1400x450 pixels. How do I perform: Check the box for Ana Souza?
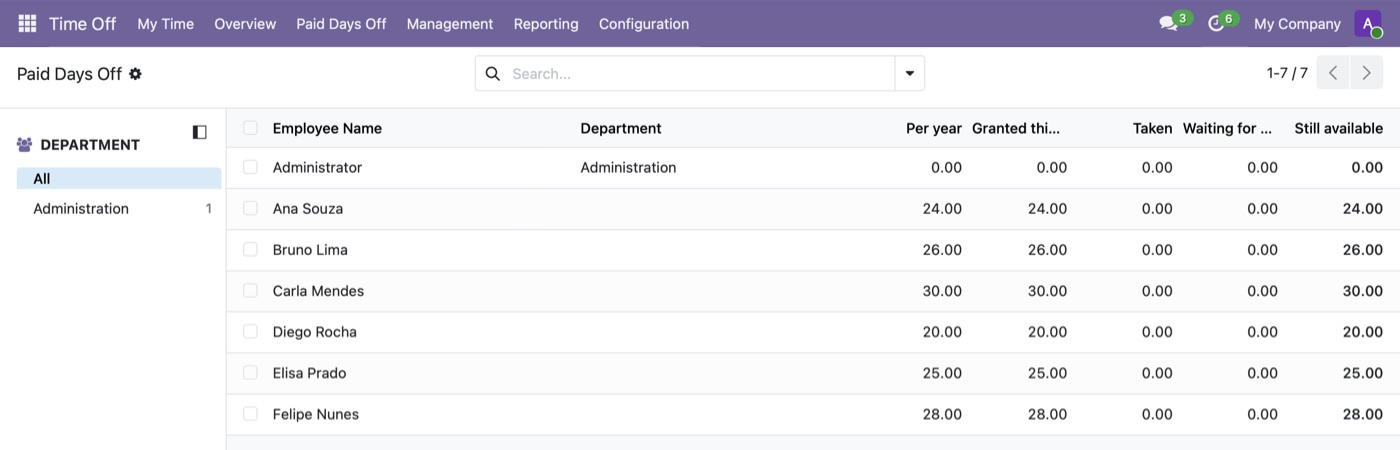point(250,208)
